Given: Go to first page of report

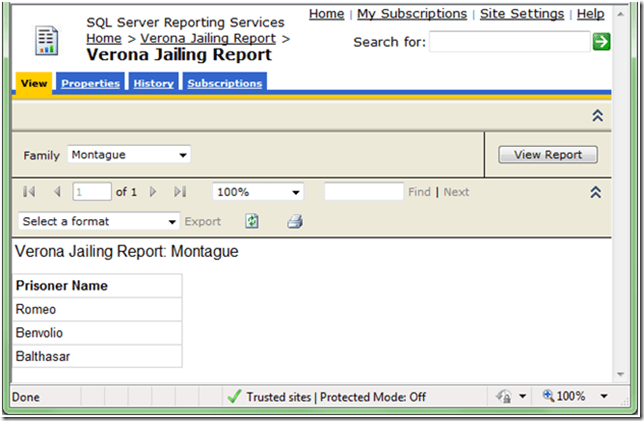Looking at the screenshot, I should pos(29,192).
